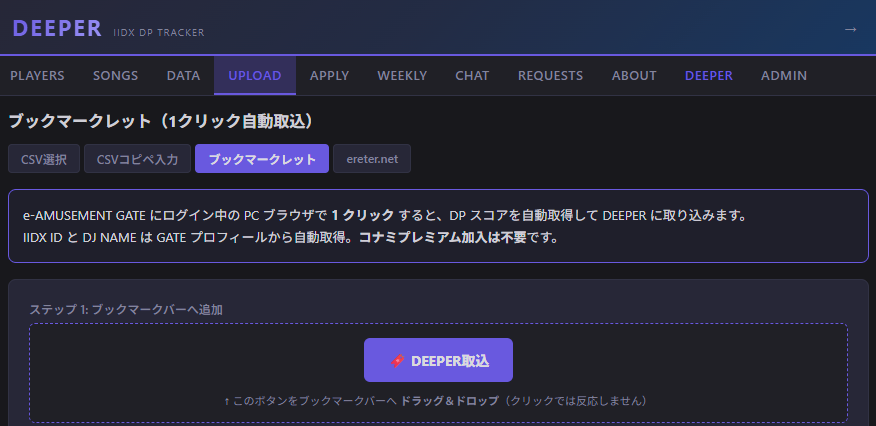Open the purple DEEPER nav tab

tap(709, 75)
